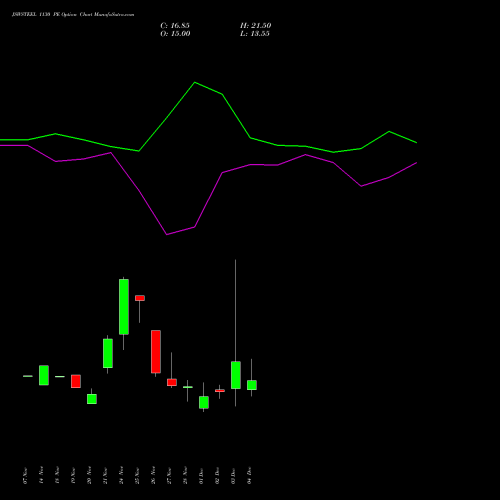Viewport: 500px width, 500px height.
Task: Click the 01 Dec date label
Action: pos(201,476)
